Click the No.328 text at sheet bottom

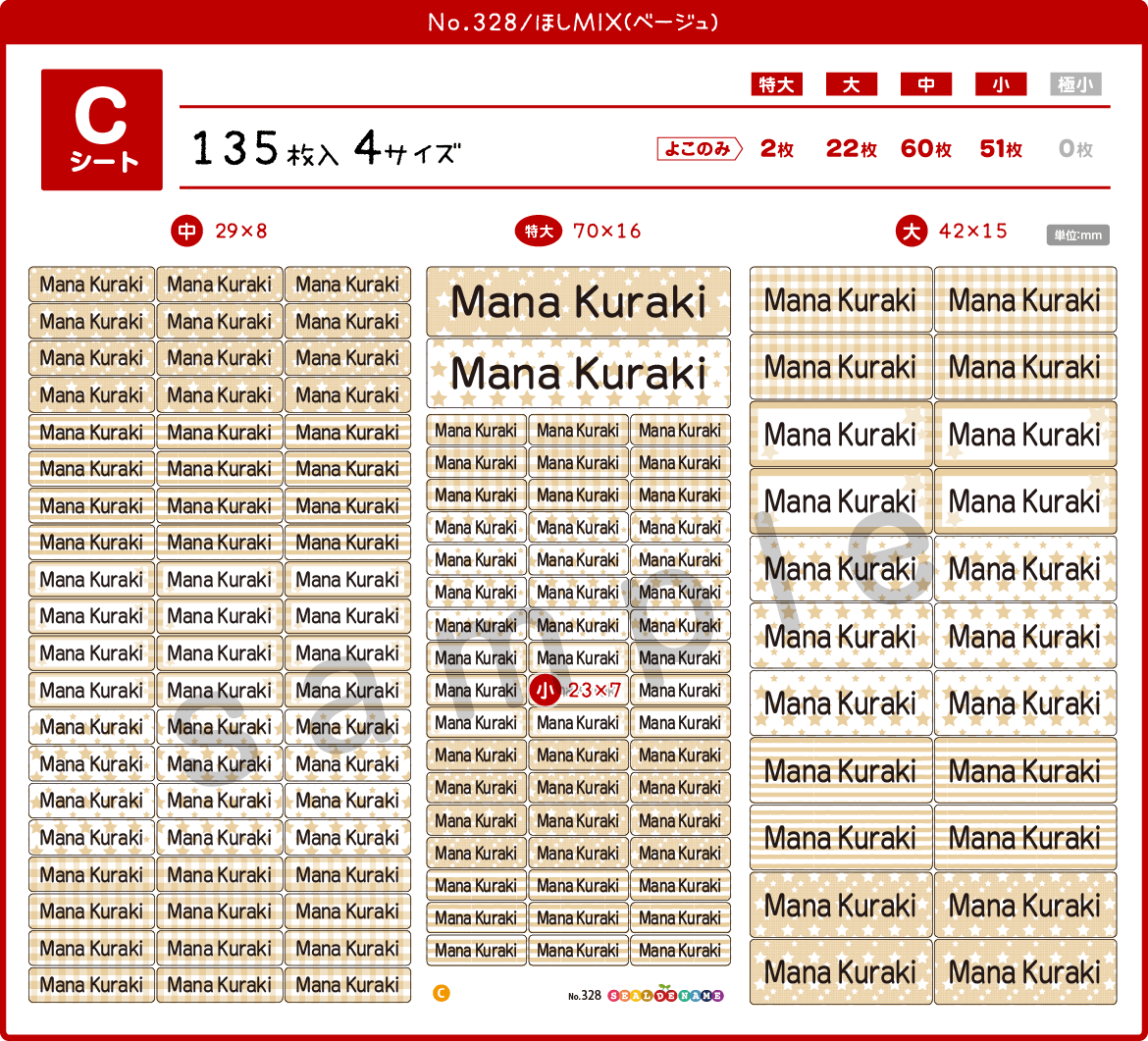click(584, 996)
